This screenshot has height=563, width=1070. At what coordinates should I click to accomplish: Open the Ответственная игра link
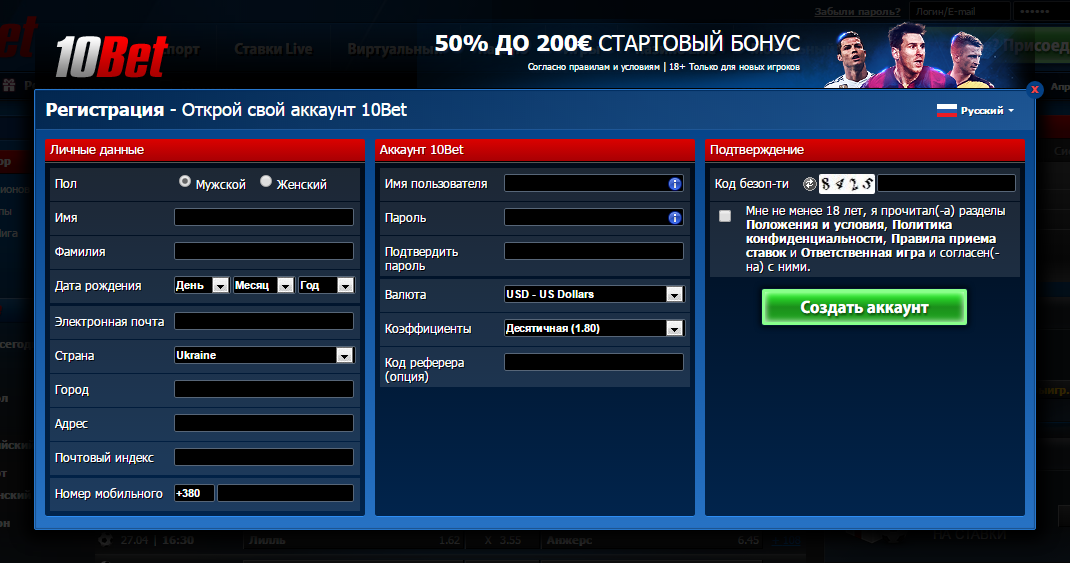[863, 252]
